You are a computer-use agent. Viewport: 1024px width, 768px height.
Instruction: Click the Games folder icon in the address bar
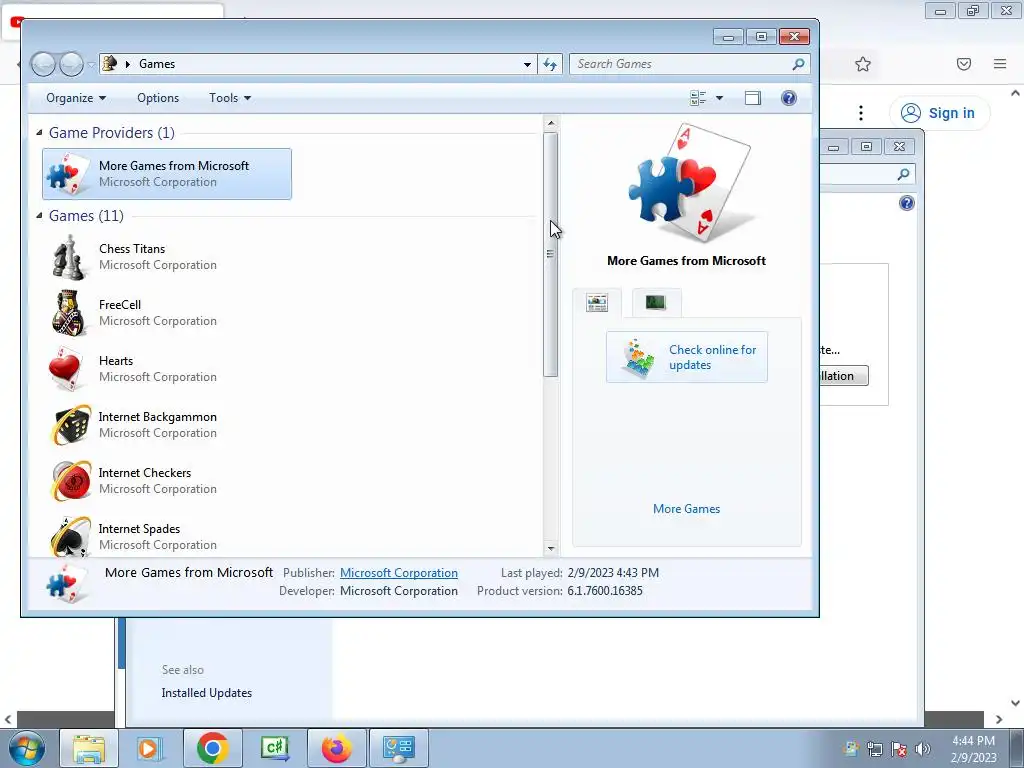point(110,63)
